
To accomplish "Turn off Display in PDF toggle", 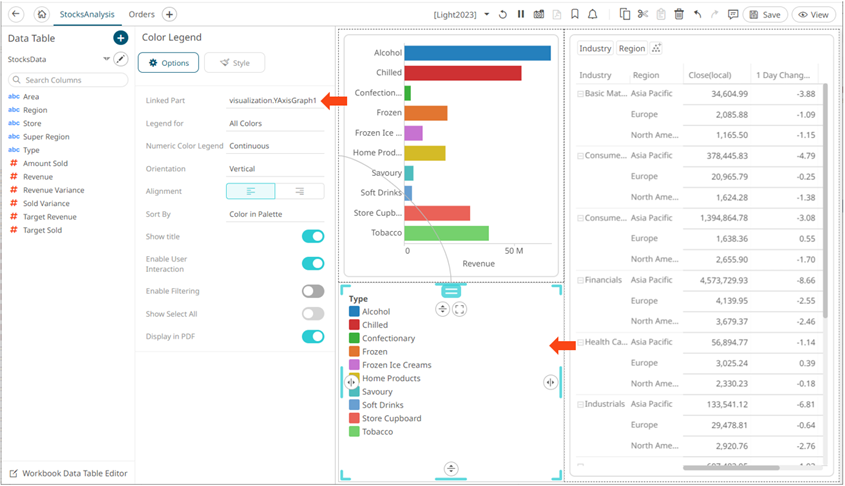I will tap(313, 337).
